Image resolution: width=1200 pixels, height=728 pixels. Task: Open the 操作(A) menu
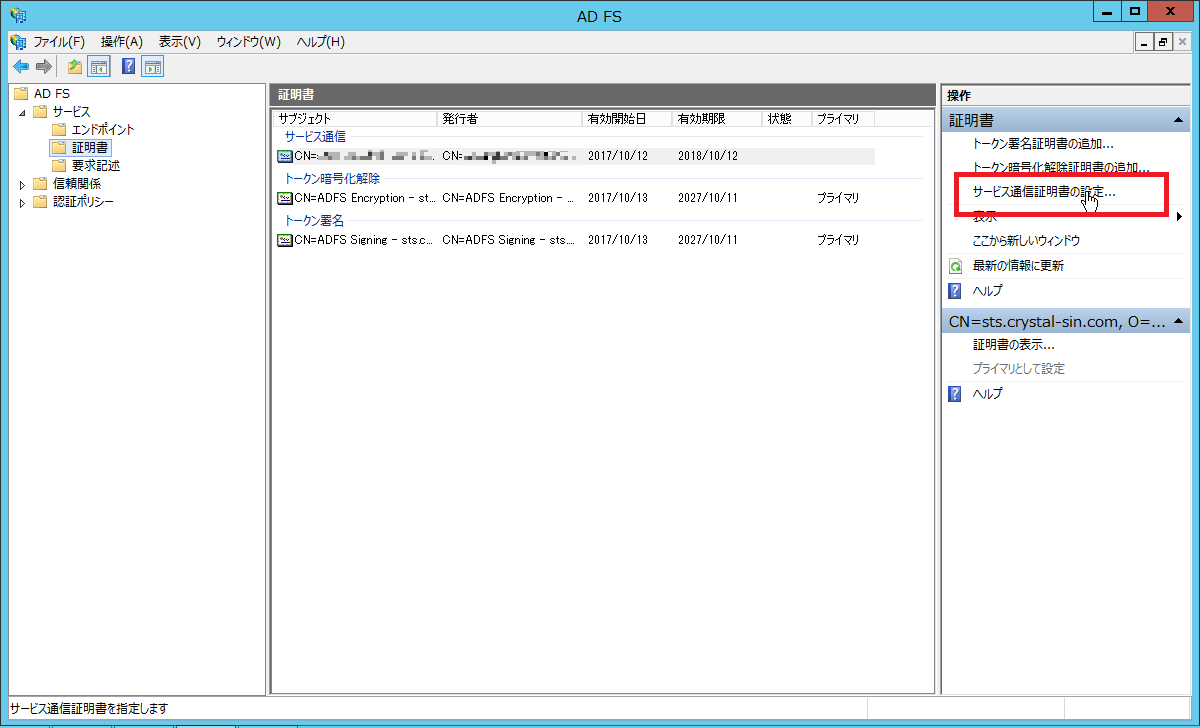tap(122, 42)
